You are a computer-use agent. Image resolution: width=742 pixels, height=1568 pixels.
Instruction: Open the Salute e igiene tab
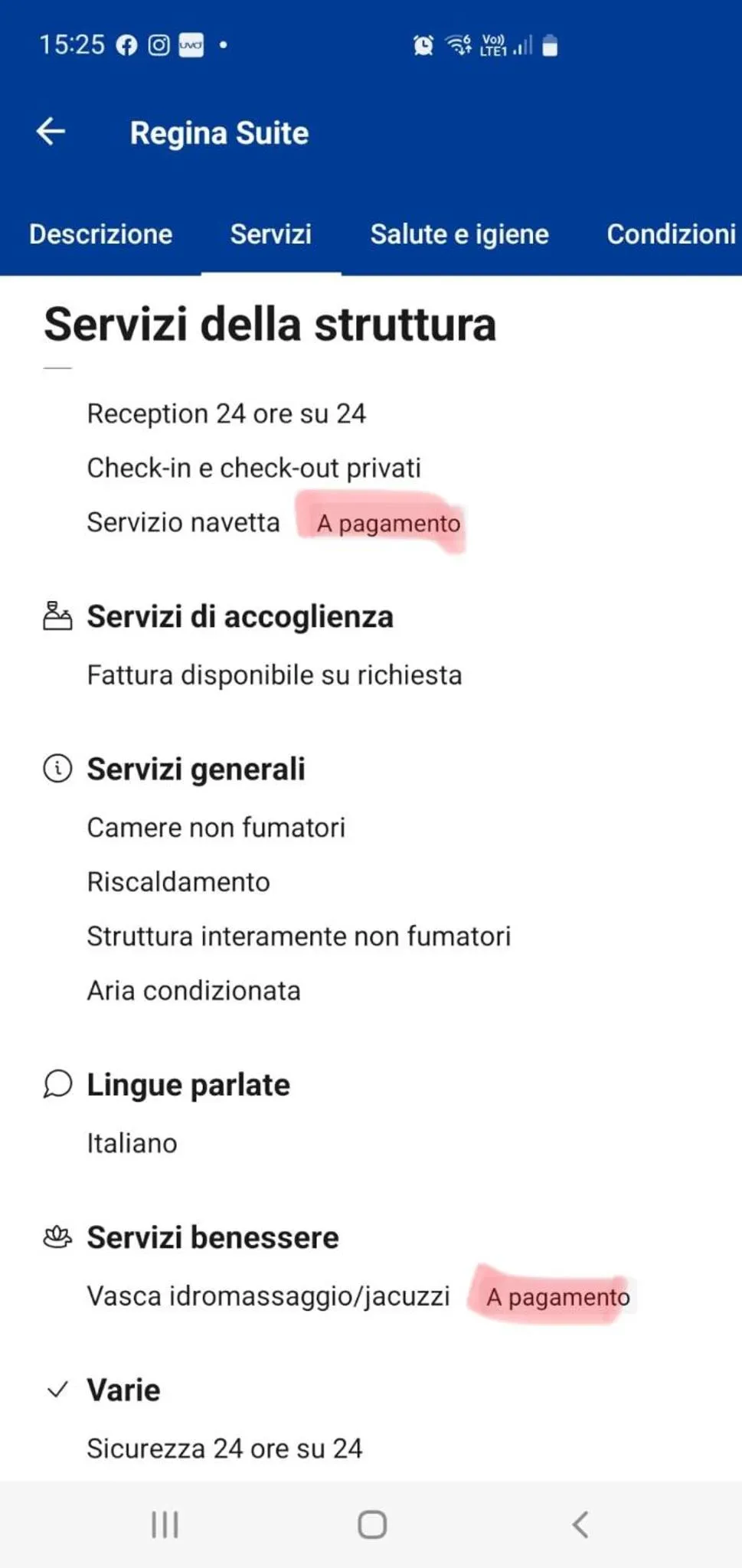459,234
